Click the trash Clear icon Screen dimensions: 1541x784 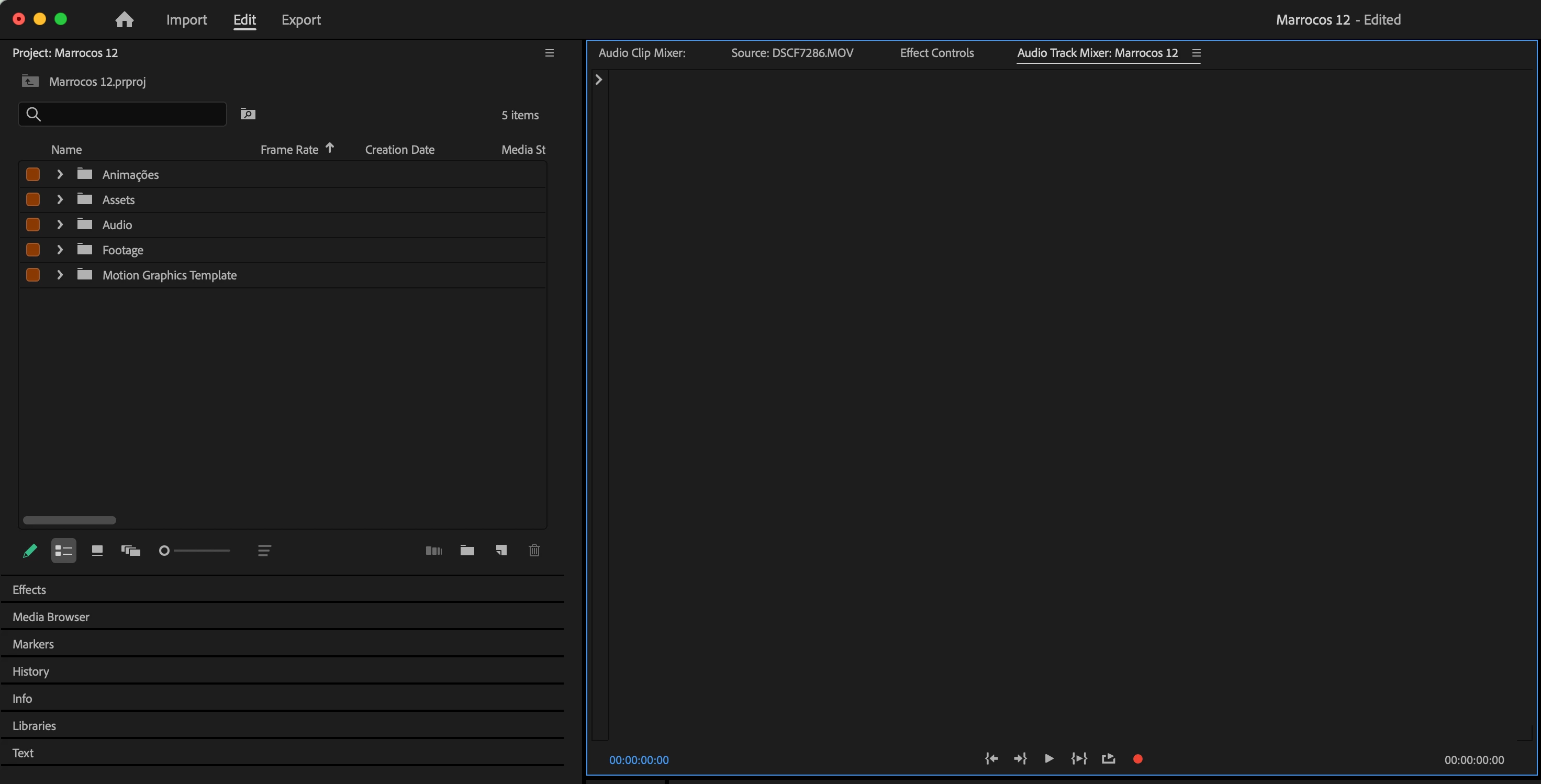(534, 550)
